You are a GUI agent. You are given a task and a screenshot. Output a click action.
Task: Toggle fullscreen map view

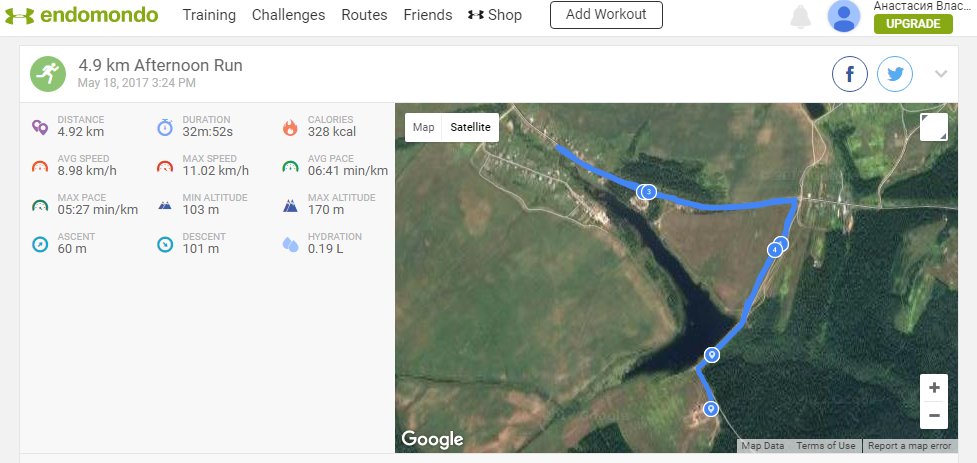pyautogui.click(x=934, y=127)
